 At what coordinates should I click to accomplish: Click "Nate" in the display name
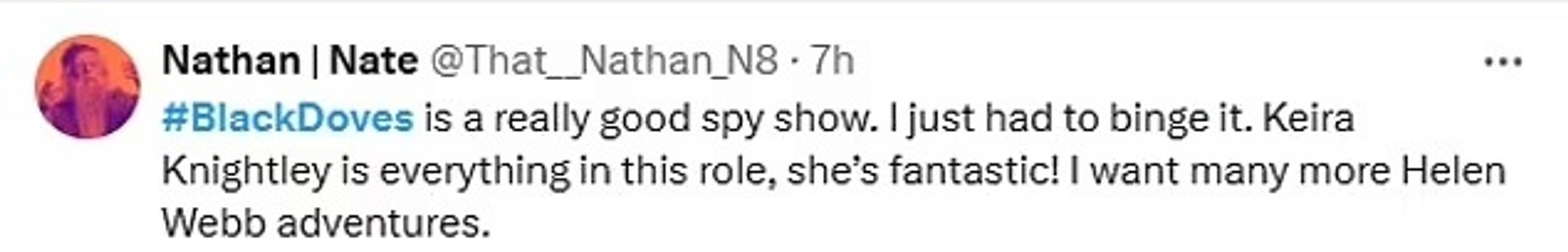pyautogui.click(x=373, y=61)
